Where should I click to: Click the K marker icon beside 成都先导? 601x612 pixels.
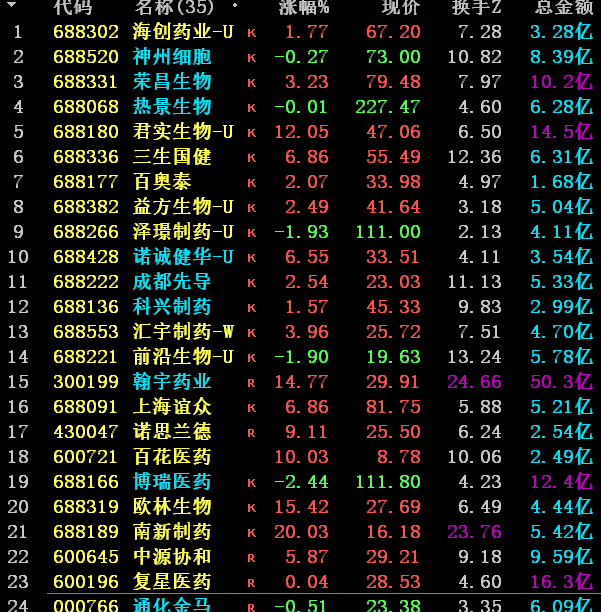click(x=252, y=283)
